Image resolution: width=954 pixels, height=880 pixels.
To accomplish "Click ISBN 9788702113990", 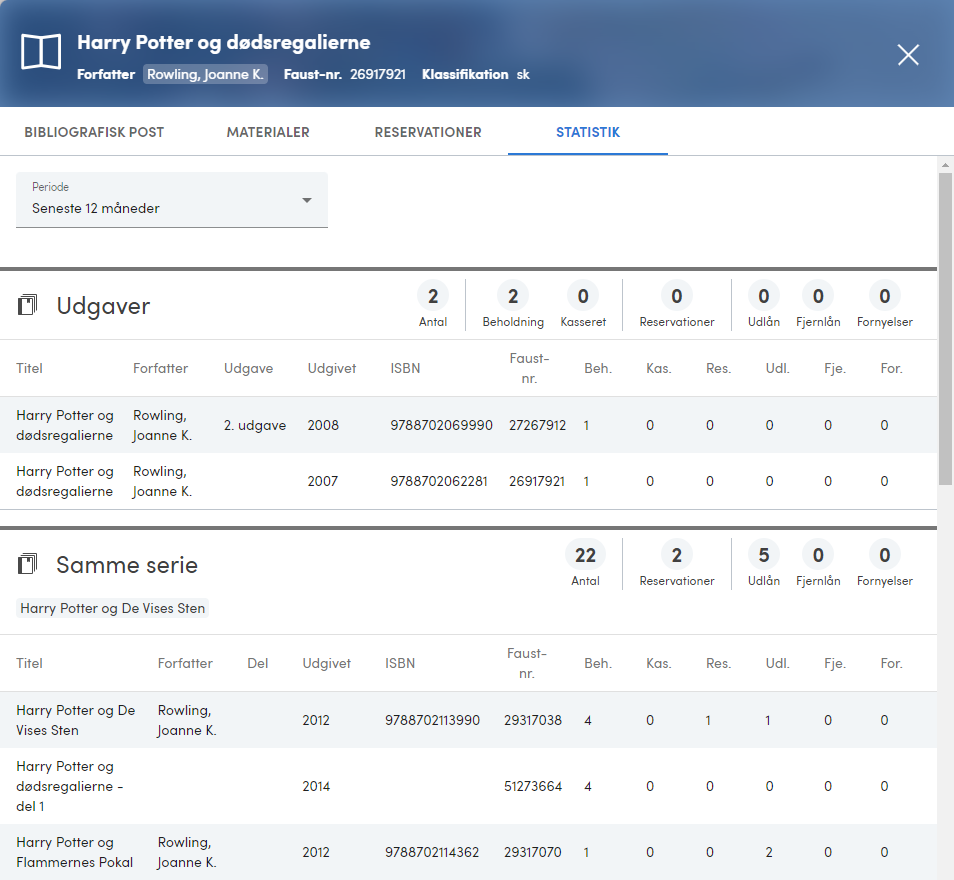I will 432,721.
